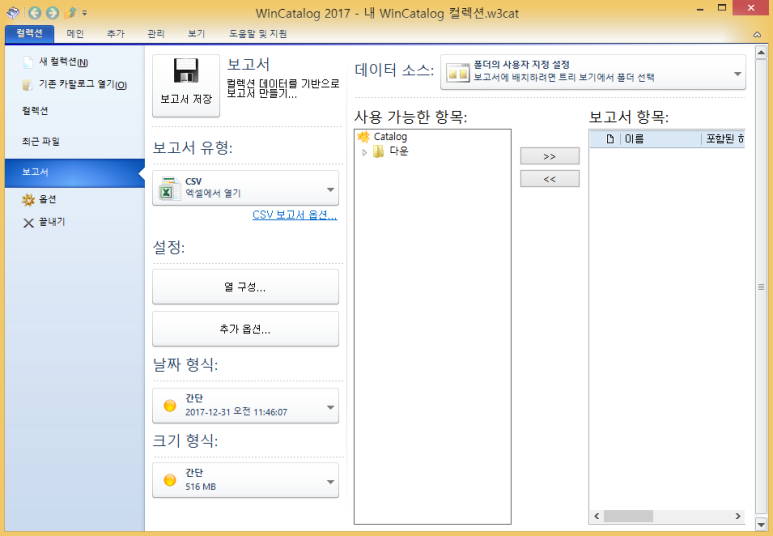Screen dimensions: 773x536
Task: Click 끝내기 to exit the application
Action: 44,222
